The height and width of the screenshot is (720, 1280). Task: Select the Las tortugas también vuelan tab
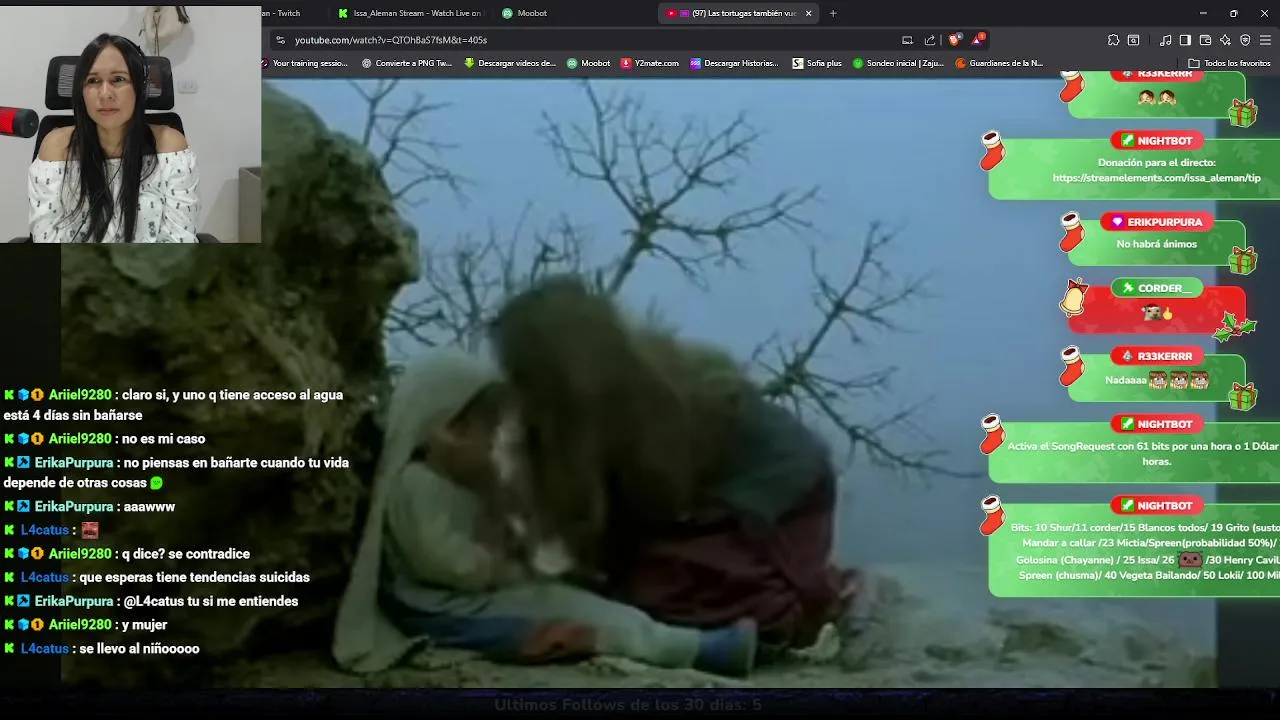coord(738,13)
